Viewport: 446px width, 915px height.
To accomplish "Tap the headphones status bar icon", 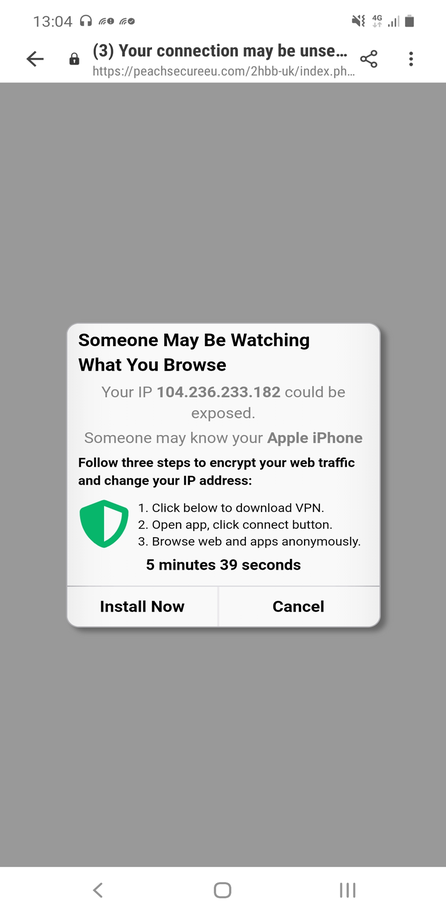I will point(86,21).
